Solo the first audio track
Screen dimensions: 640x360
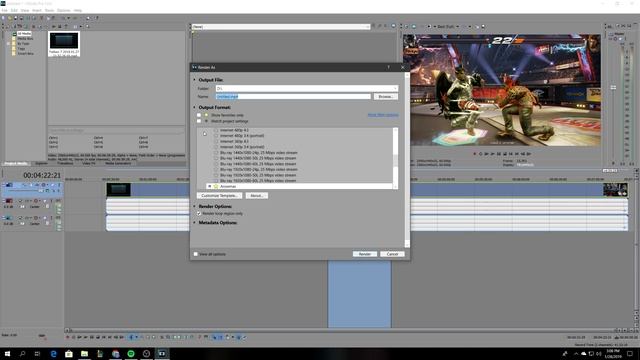(51, 201)
